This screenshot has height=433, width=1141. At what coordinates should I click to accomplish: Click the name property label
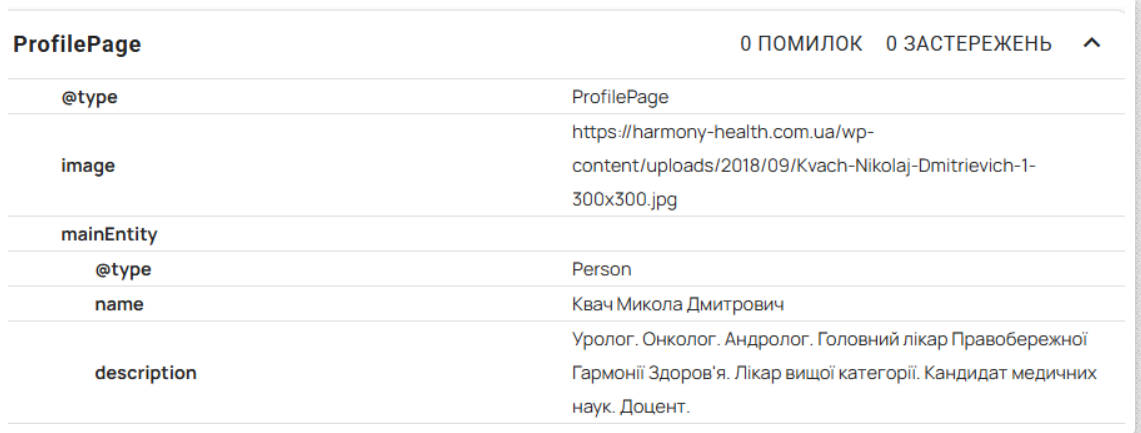click(119, 304)
